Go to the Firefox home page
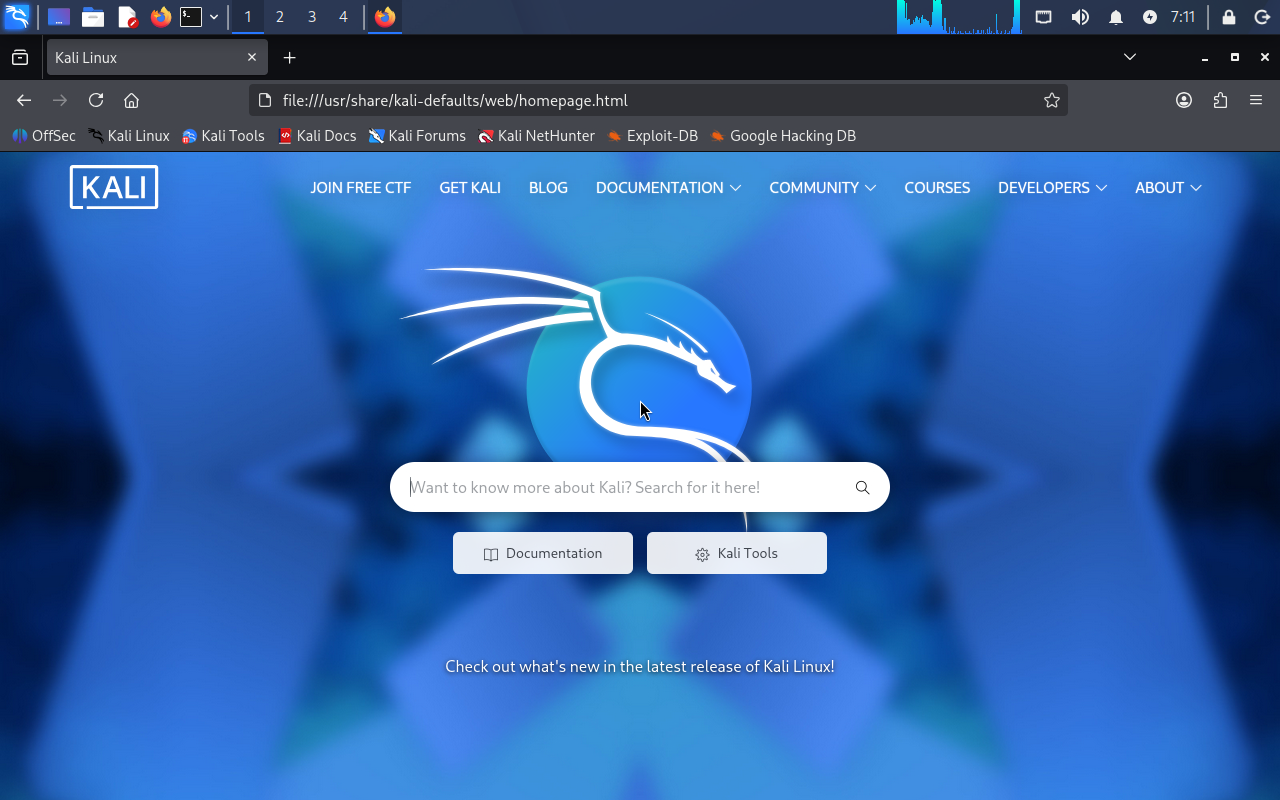 coord(131,100)
